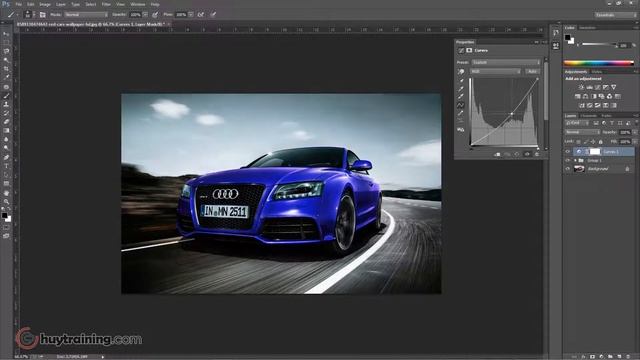
Task: Toggle visibility of Group 1 layer
Action: tap(567, 160)
